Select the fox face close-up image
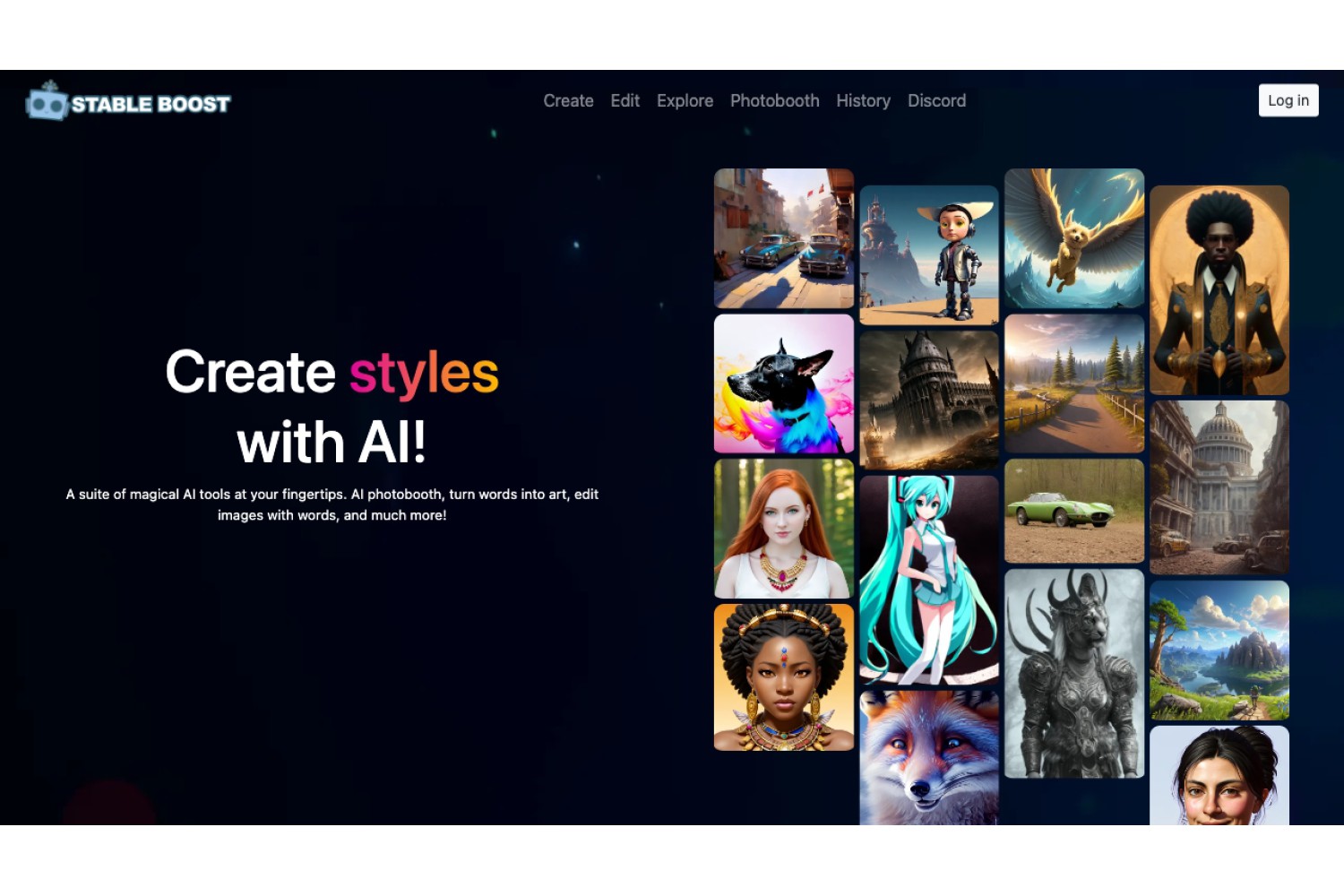The image size is (1344, 896). tap(929, 758)
